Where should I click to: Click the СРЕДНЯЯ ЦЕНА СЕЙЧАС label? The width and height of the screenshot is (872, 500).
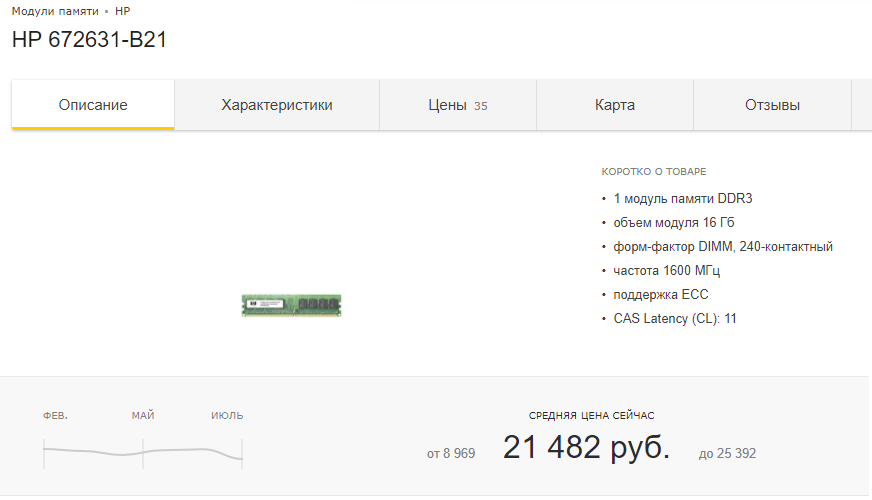tap(591, 415)
